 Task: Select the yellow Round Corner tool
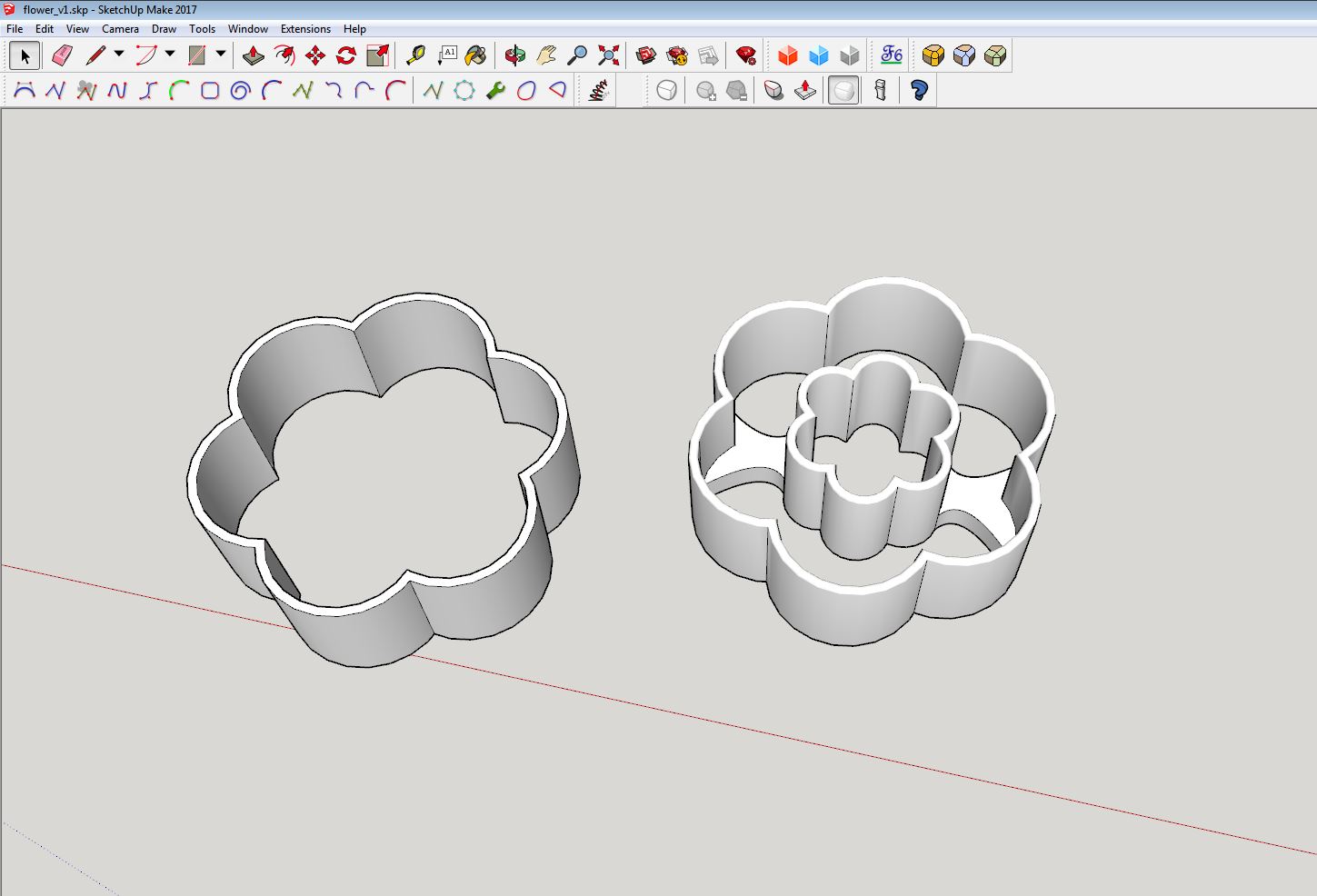coord(933,56)
